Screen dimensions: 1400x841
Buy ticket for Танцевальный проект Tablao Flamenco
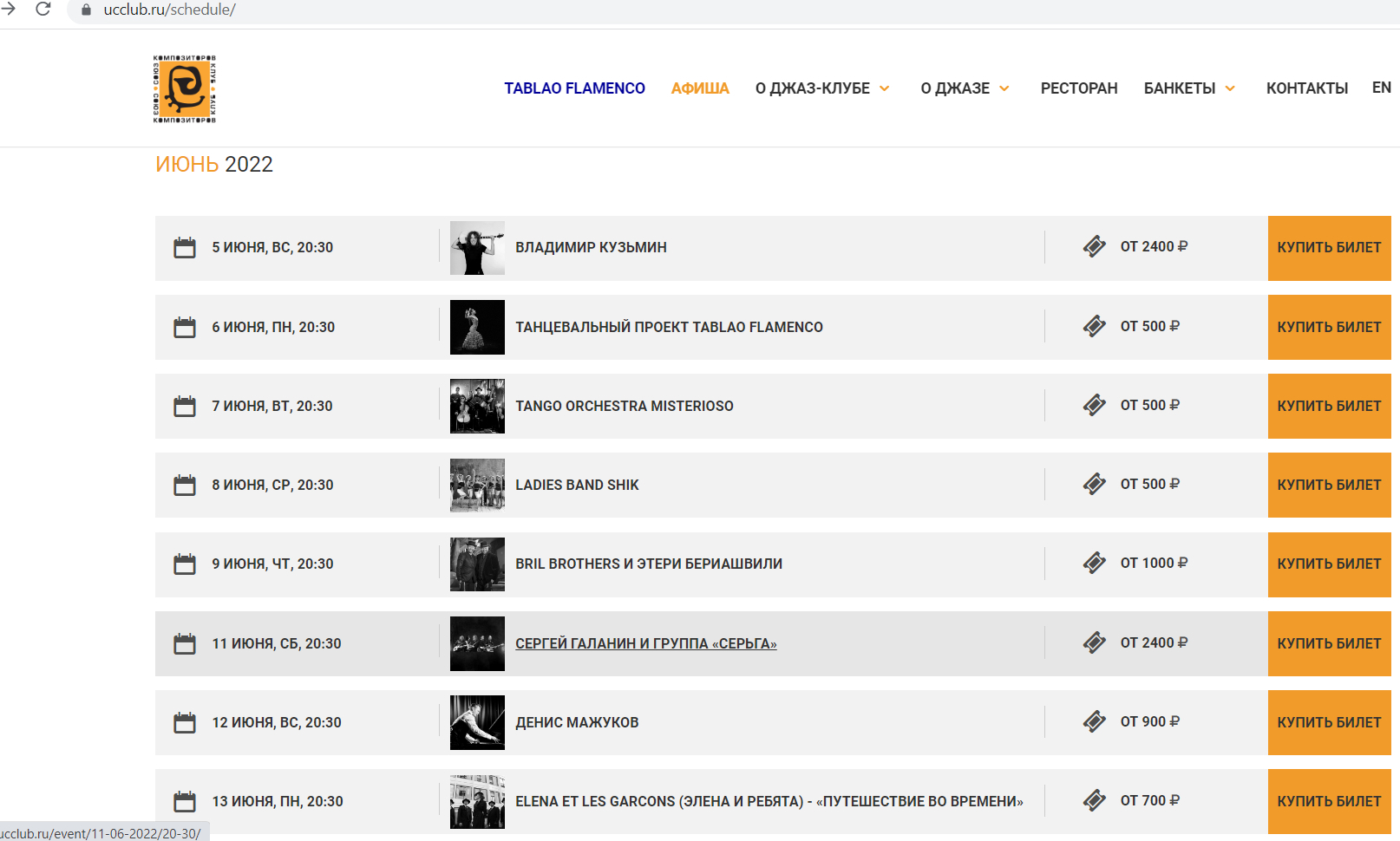pos(1329,327)
